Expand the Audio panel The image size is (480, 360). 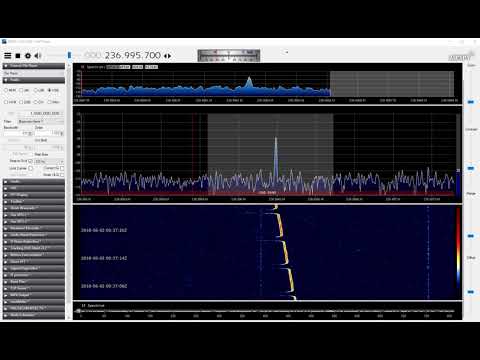point(34,182)
